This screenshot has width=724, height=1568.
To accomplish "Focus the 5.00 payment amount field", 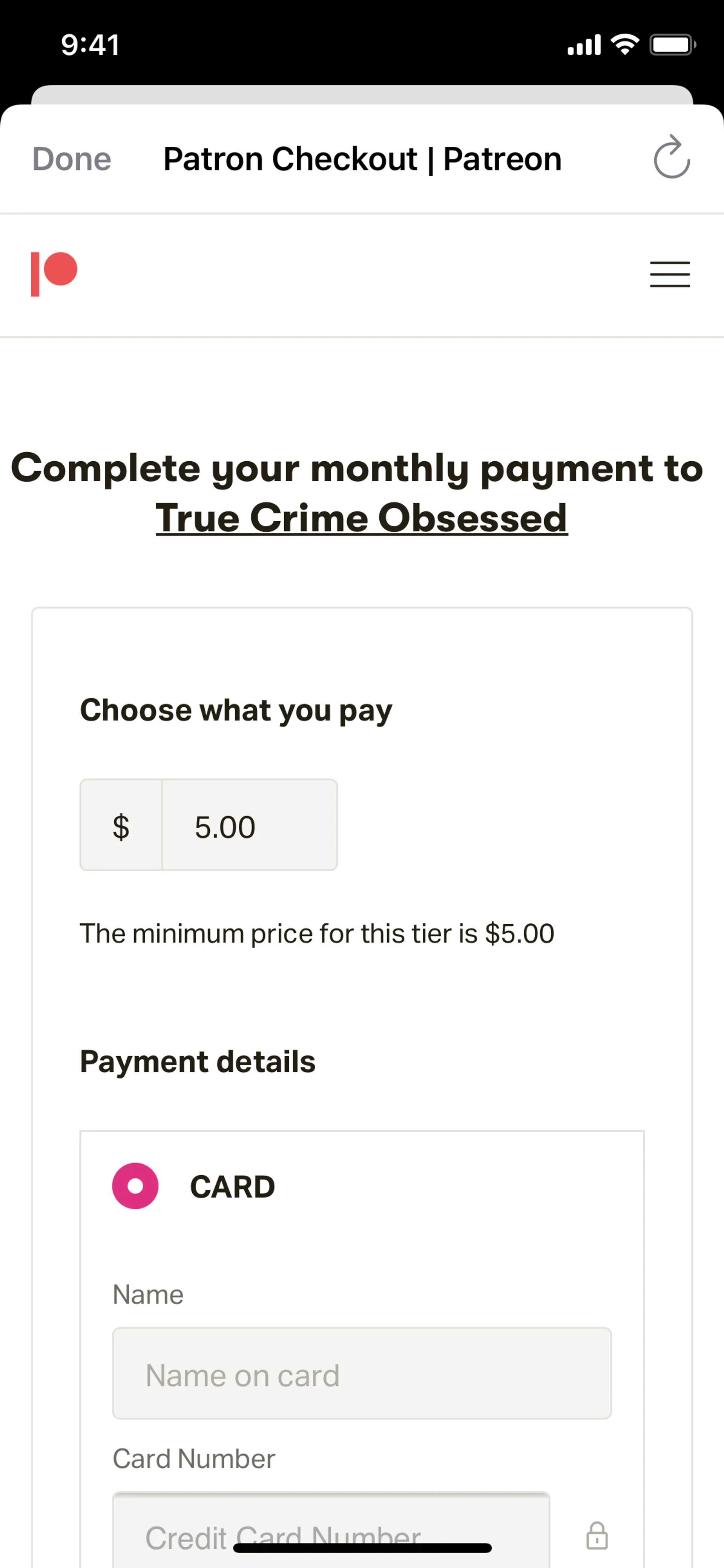I will 250,825.
